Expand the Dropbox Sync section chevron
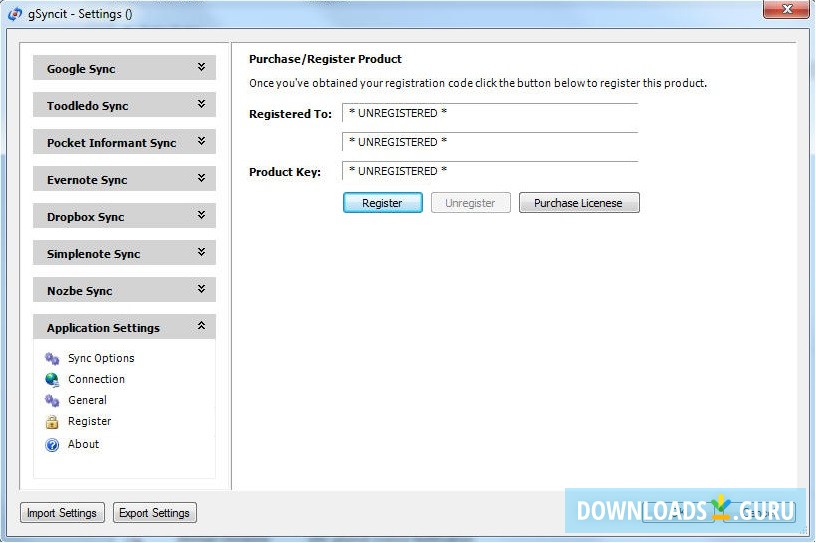816x543 pixels. coord(201,215)
